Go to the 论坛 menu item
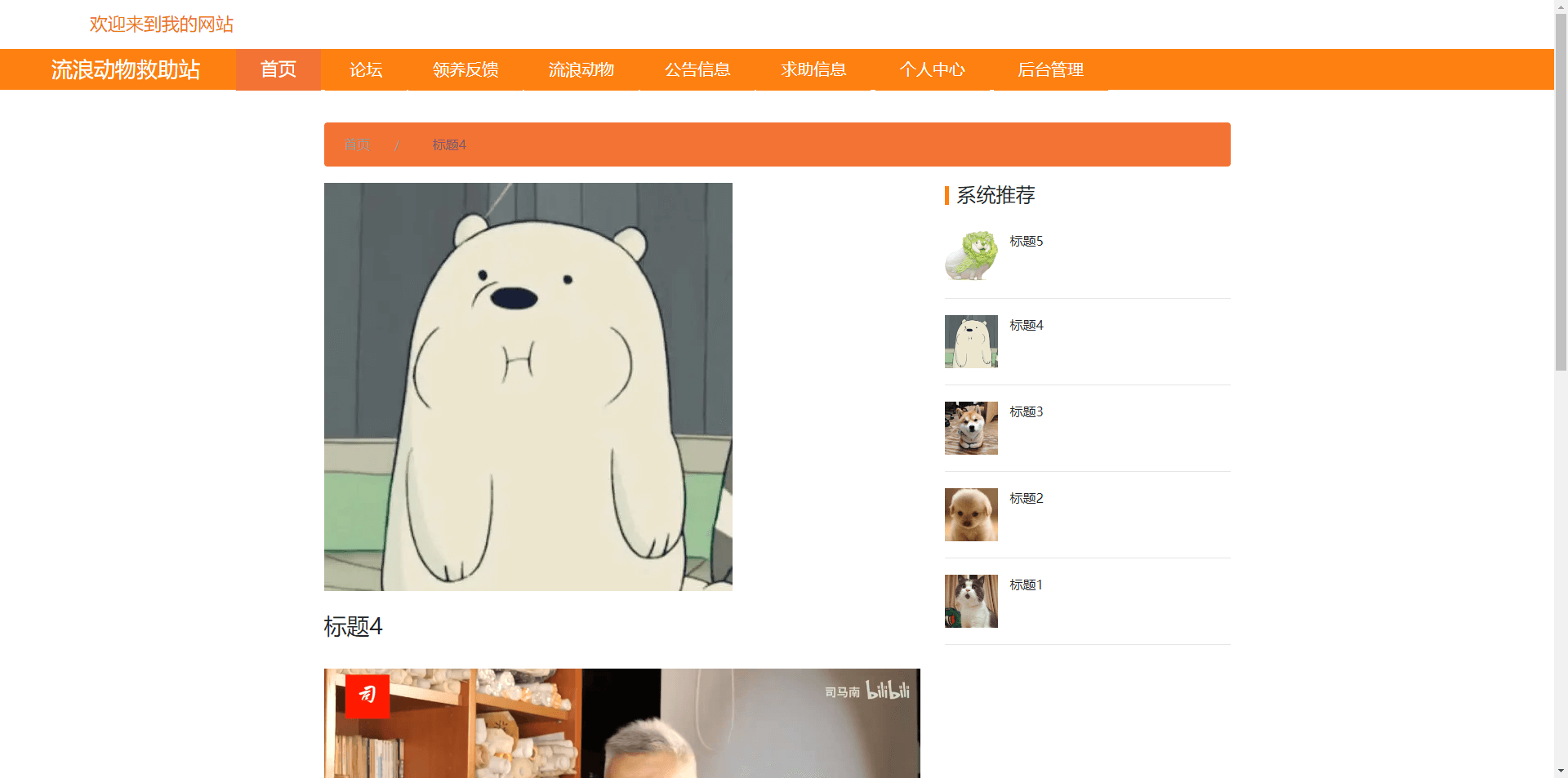Screen dimensions: 1568x778 (366, 69)
